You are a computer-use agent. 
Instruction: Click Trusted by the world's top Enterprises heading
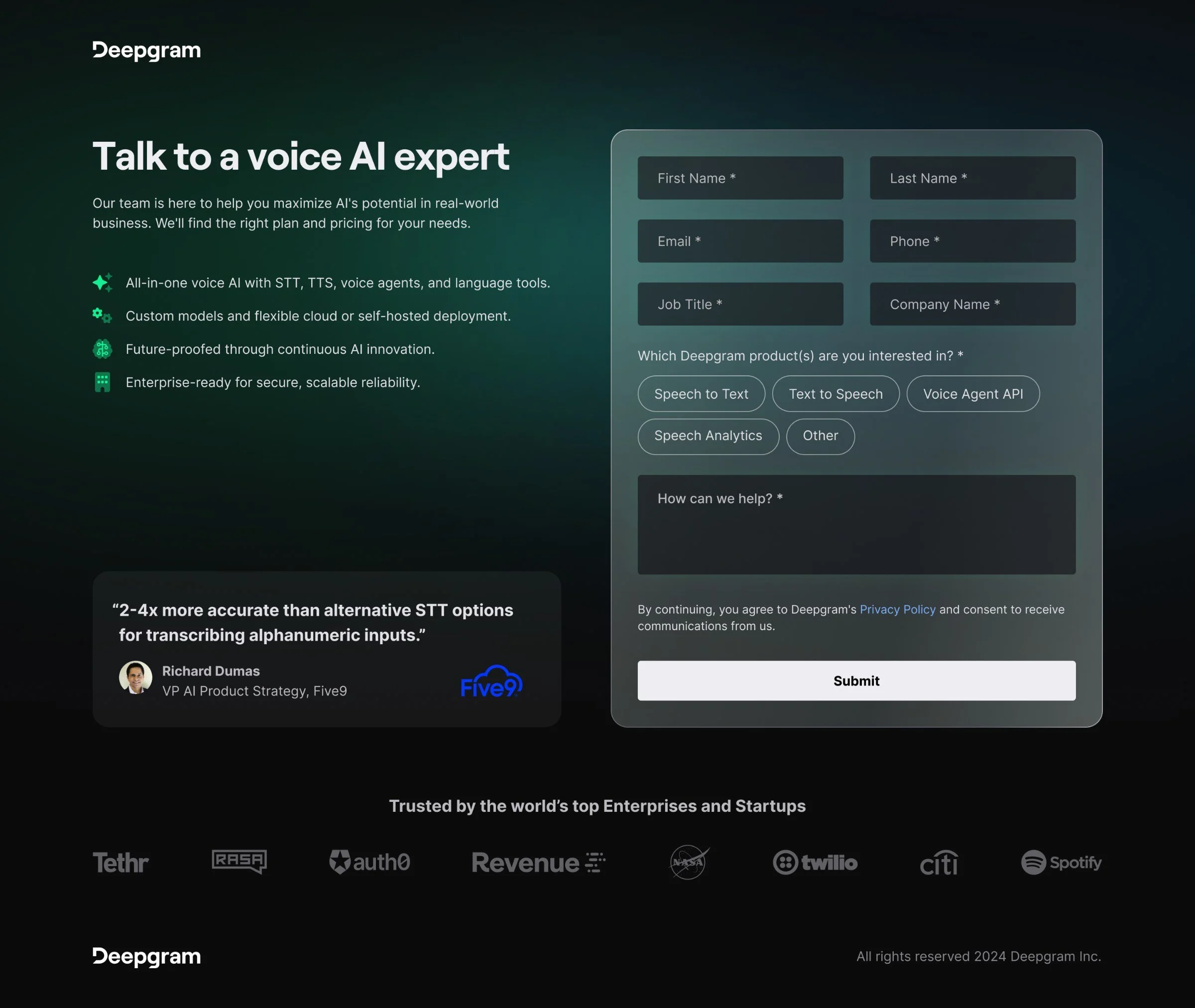[597, 806]
